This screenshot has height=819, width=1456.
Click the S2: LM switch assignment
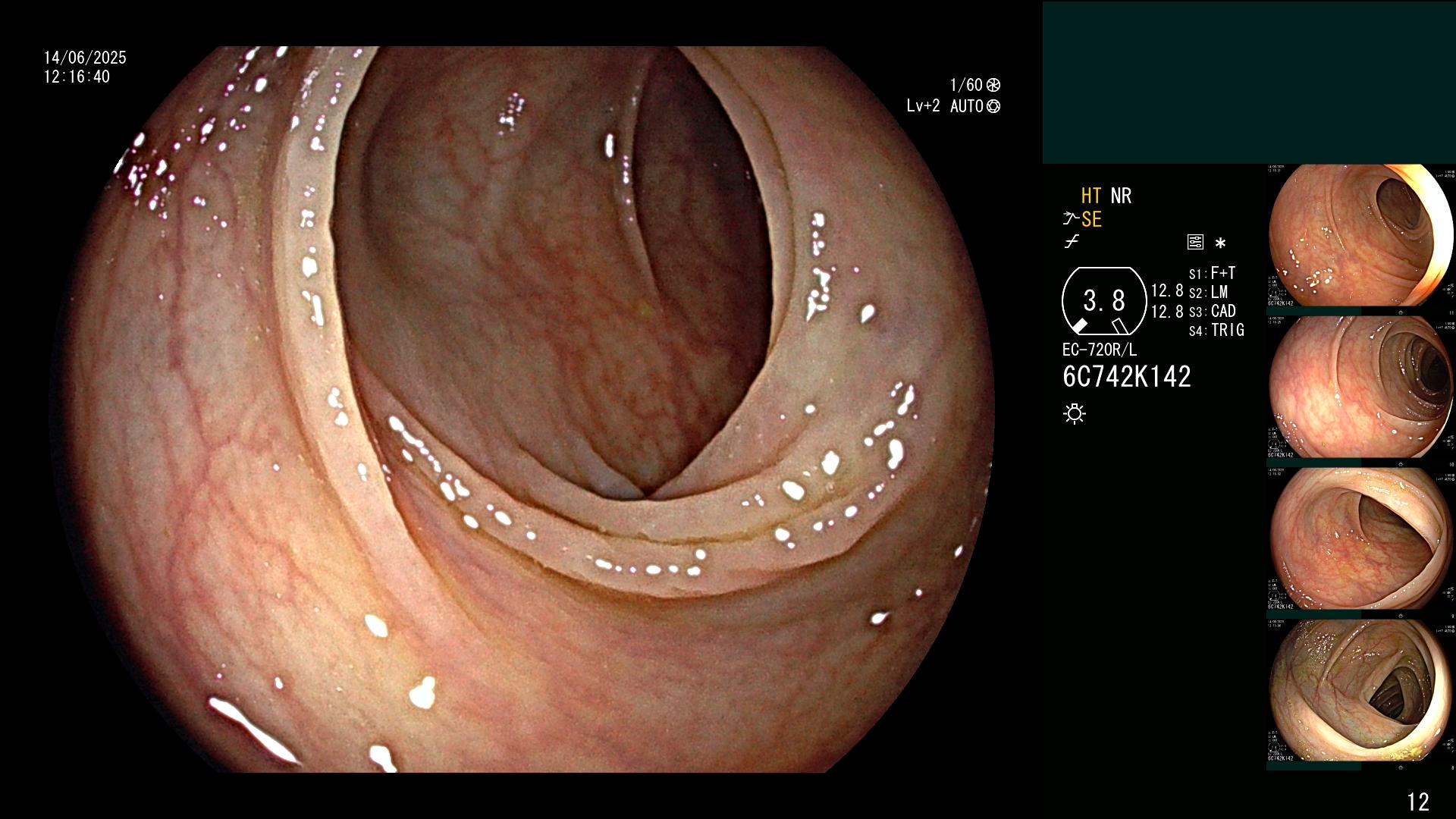1208,292
